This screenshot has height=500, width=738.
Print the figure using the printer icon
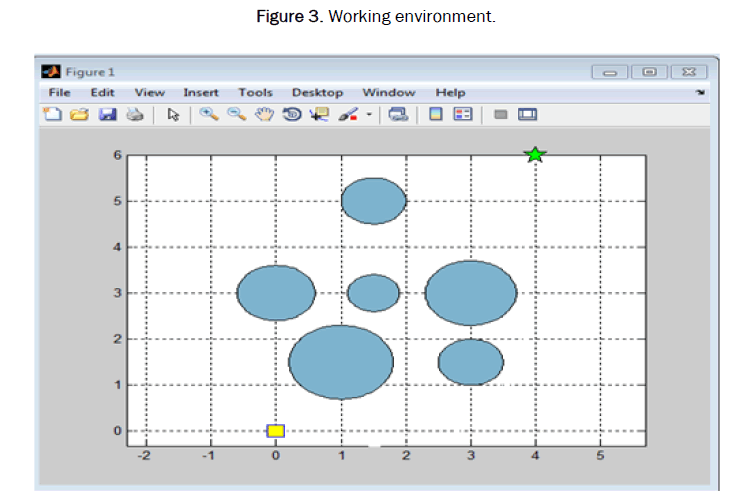click(134, 114)
